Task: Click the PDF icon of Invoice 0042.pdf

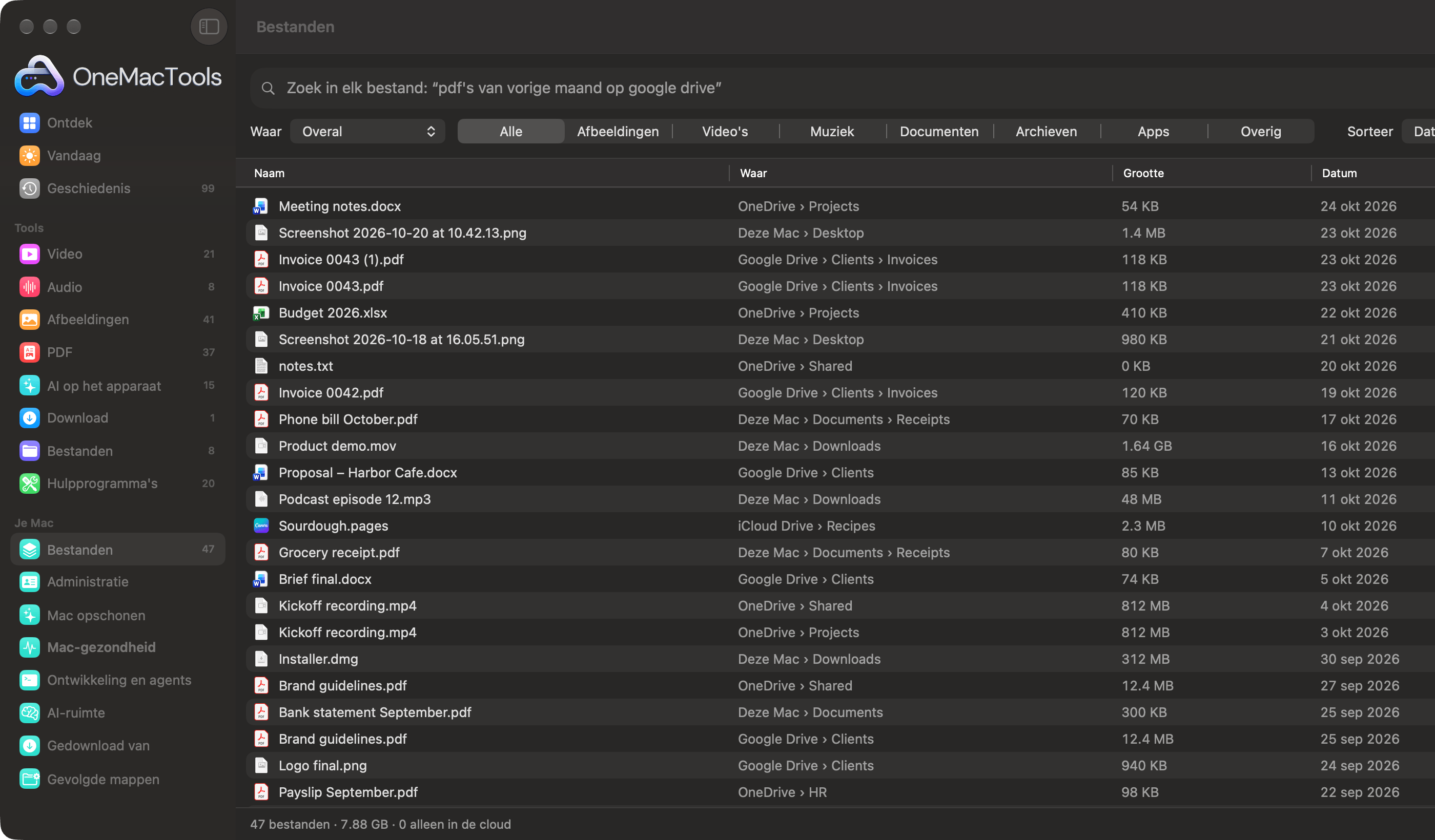Action: (x=261, y=393)
